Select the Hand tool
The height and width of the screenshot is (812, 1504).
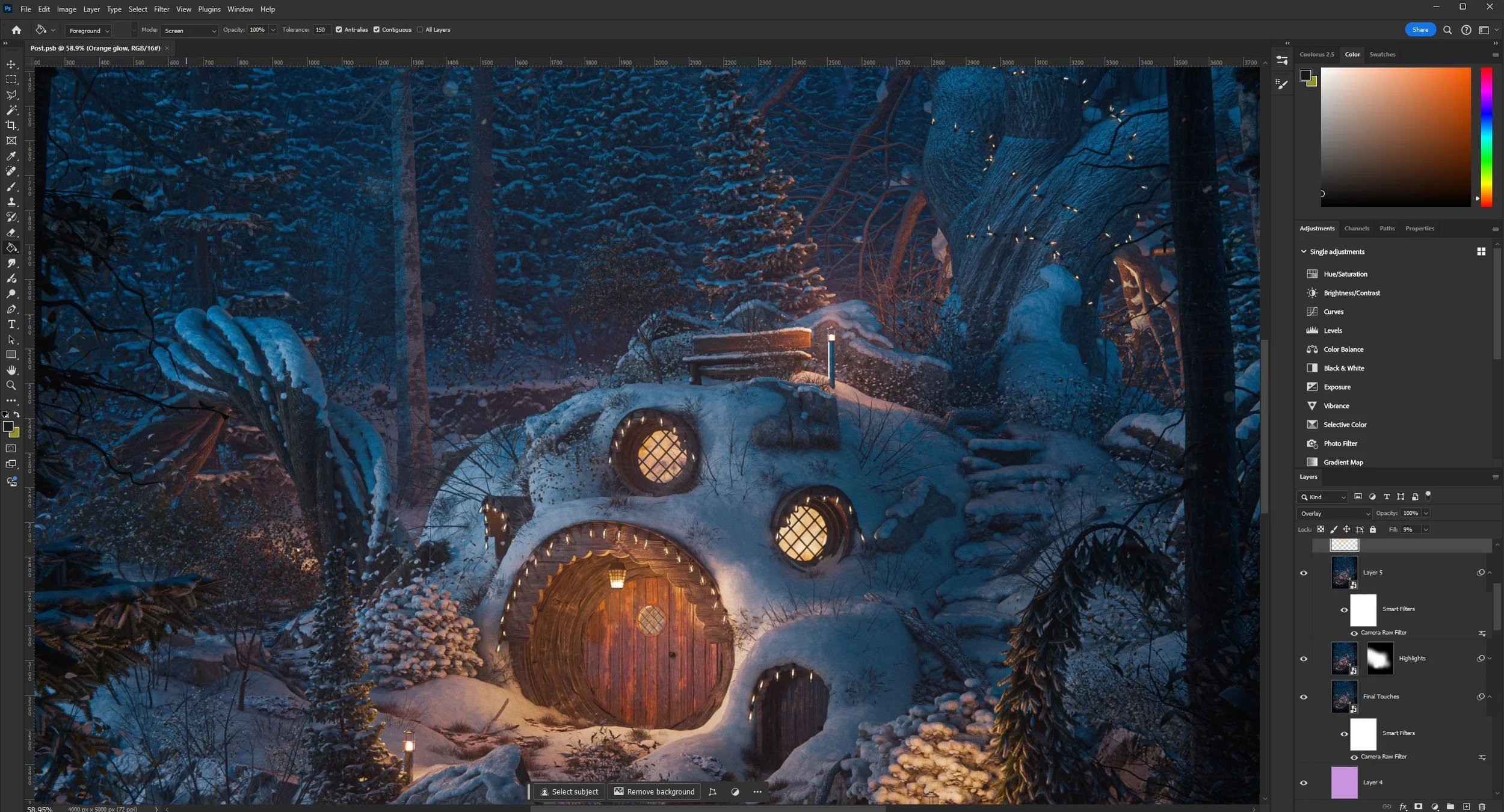(x=11, y=370)
